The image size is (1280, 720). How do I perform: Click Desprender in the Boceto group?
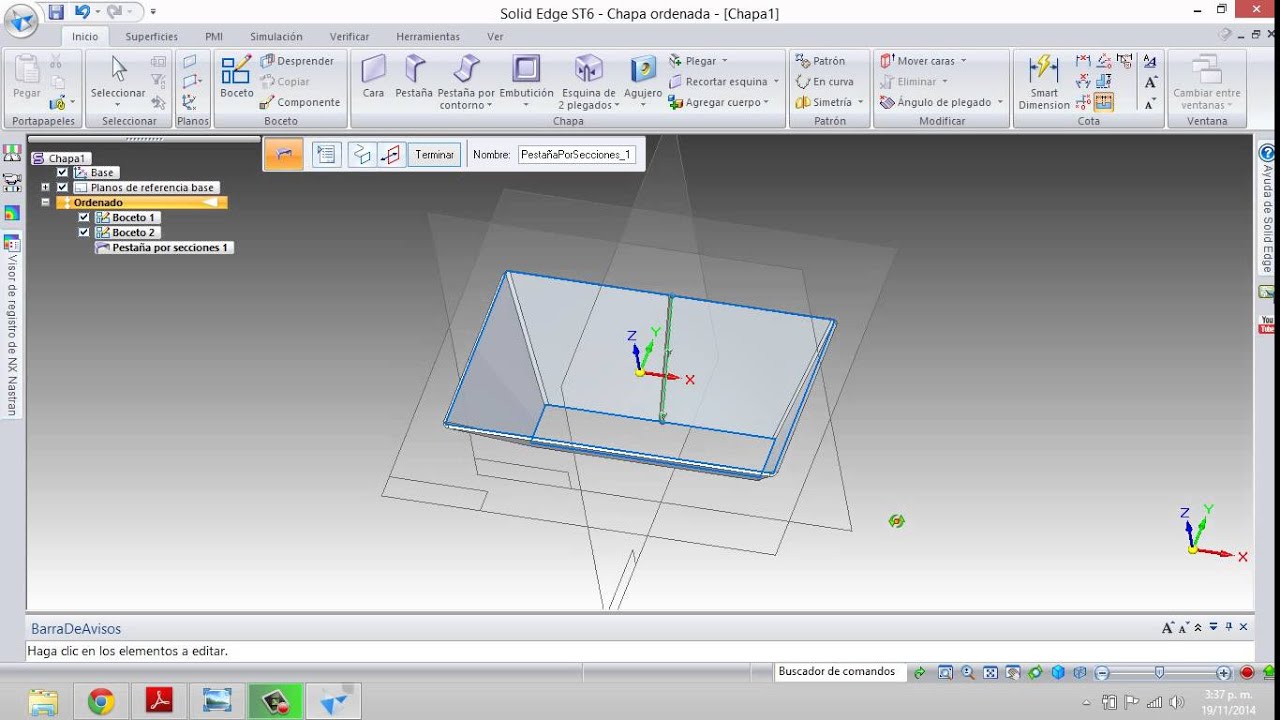click(297, 61)
